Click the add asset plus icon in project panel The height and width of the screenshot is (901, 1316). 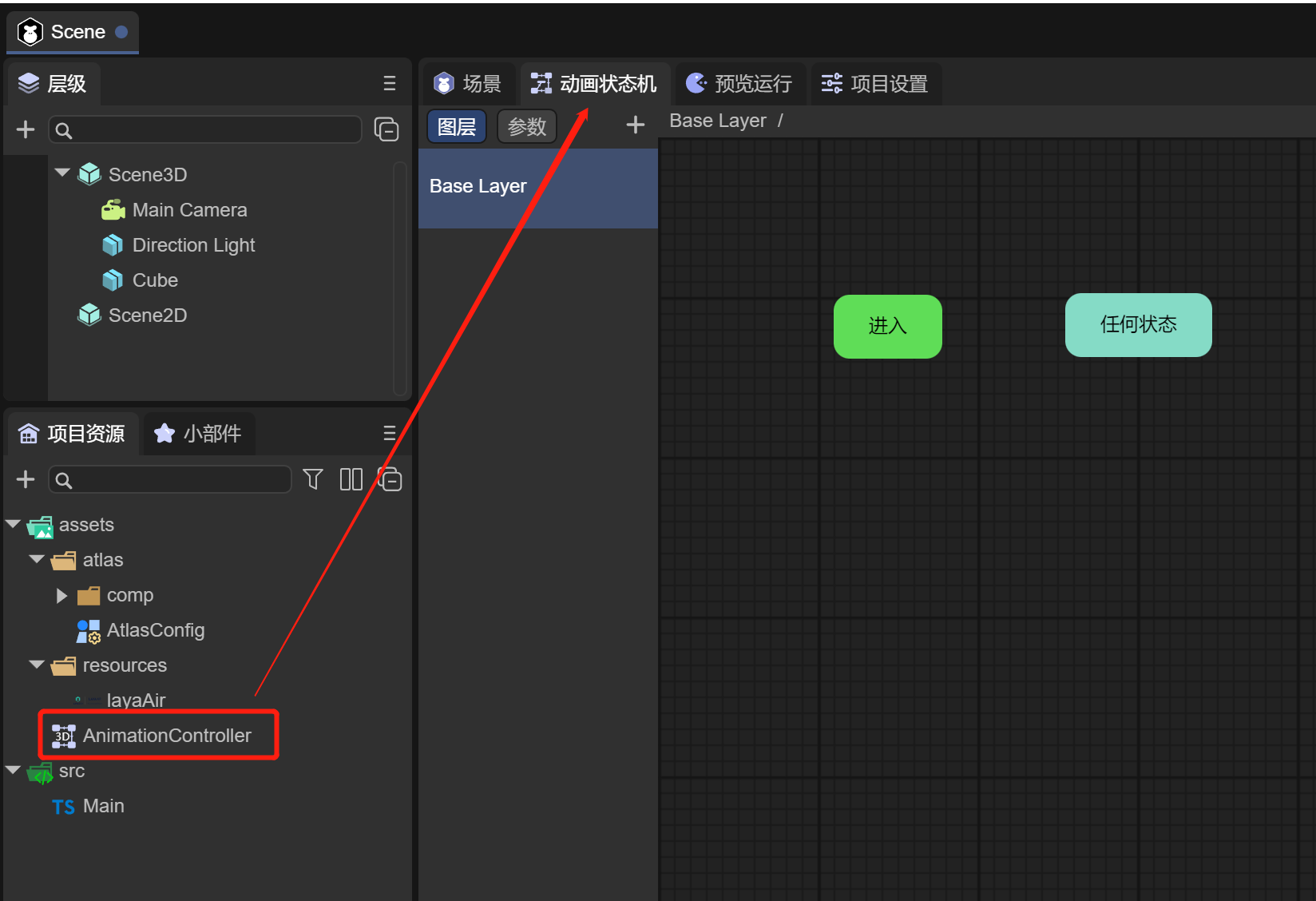pyautogui.click(x=26, y=479)
